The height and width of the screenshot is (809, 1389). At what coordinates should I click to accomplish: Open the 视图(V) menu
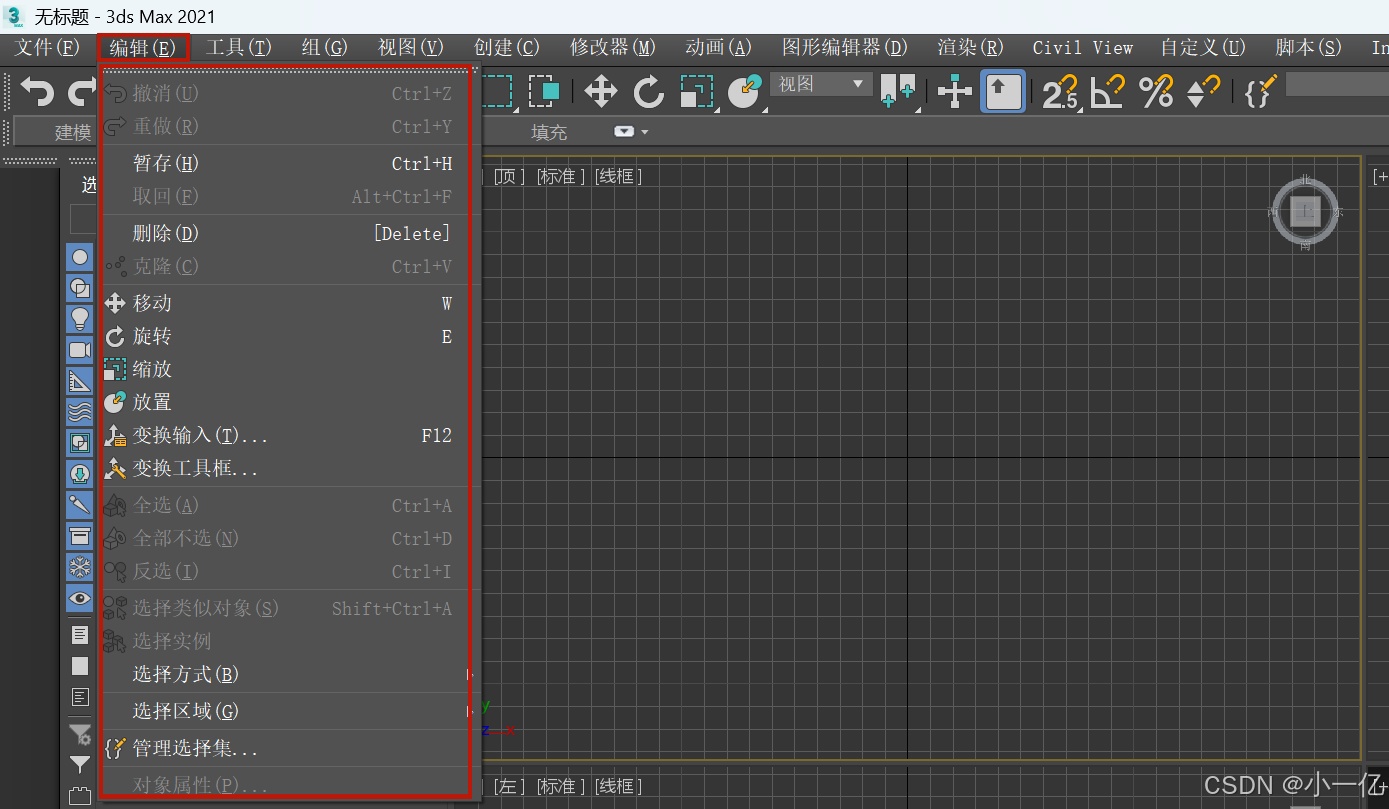click(x=411, y=47)
